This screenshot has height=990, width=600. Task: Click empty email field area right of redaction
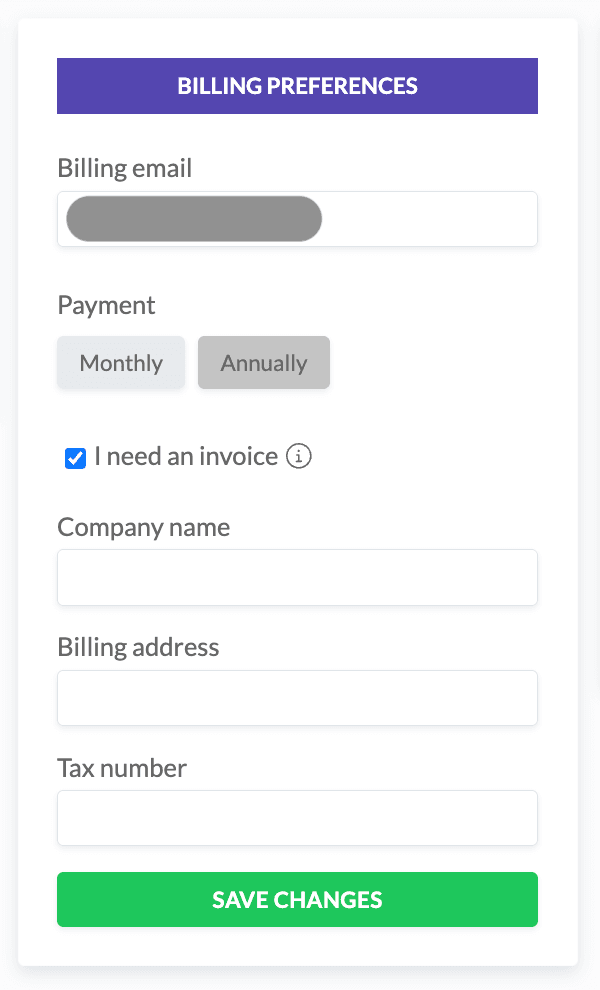pyautogui.click(x=429, y=219)
